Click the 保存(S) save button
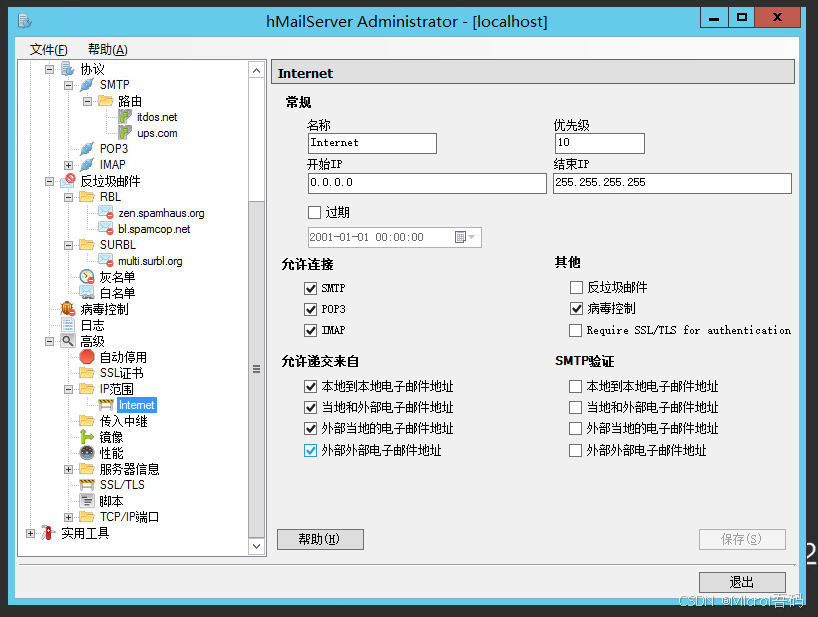This screenshot has height=617, width=818. click(x=742, y=539)
